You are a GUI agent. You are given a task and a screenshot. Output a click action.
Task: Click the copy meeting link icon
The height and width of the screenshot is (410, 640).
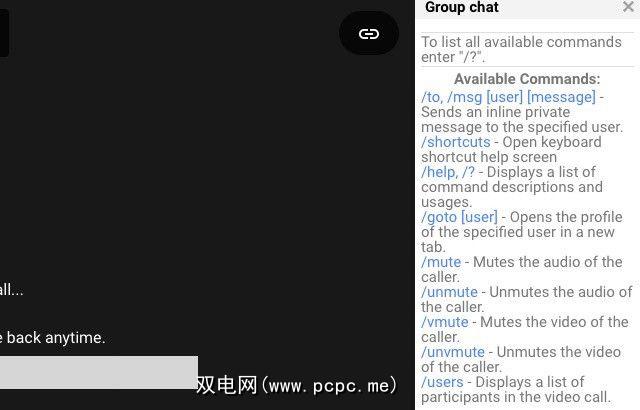pyautogui.click(x=369, y=33)
